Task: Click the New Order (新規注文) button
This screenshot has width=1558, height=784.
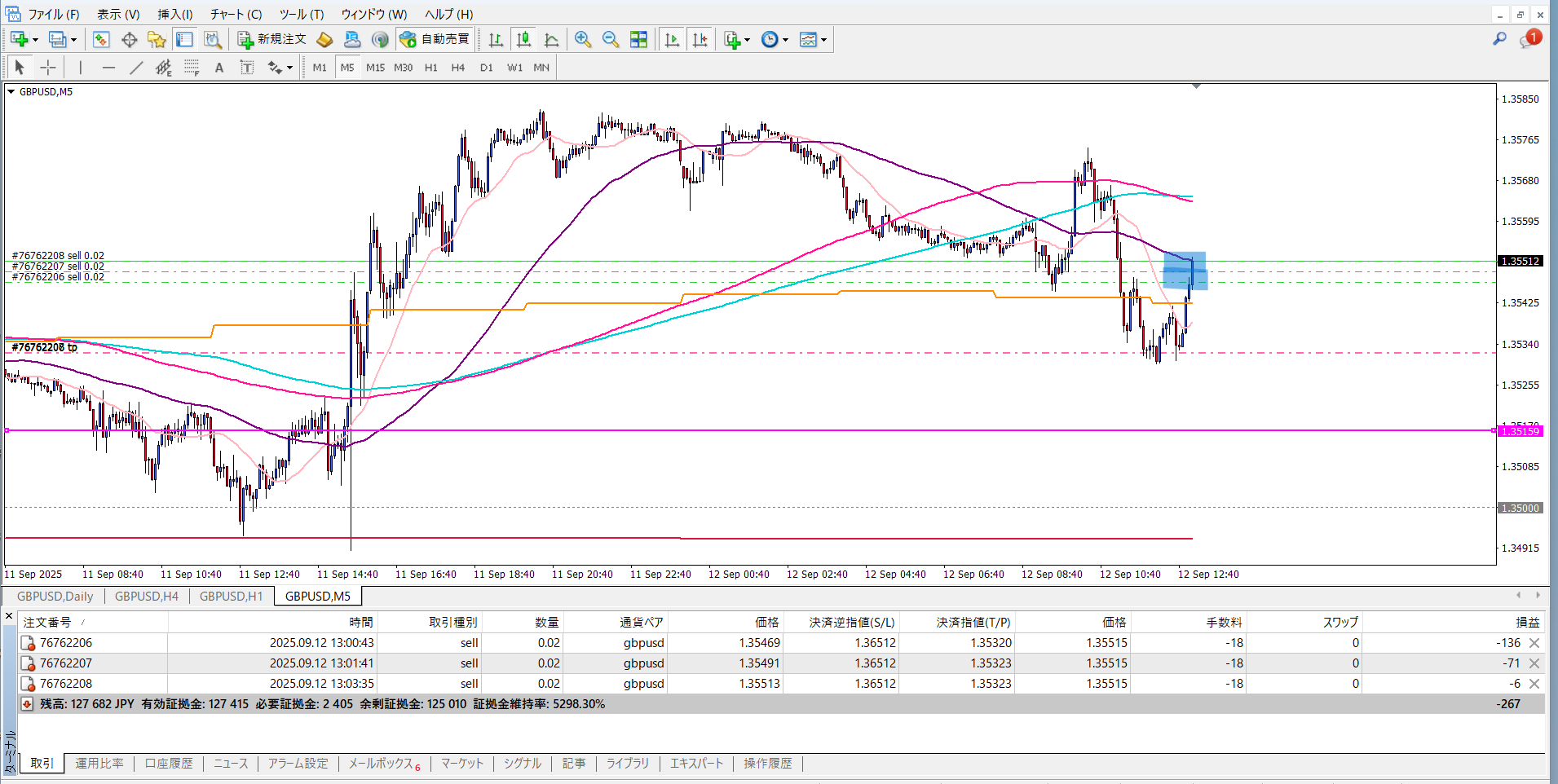Action: [271, 39]
